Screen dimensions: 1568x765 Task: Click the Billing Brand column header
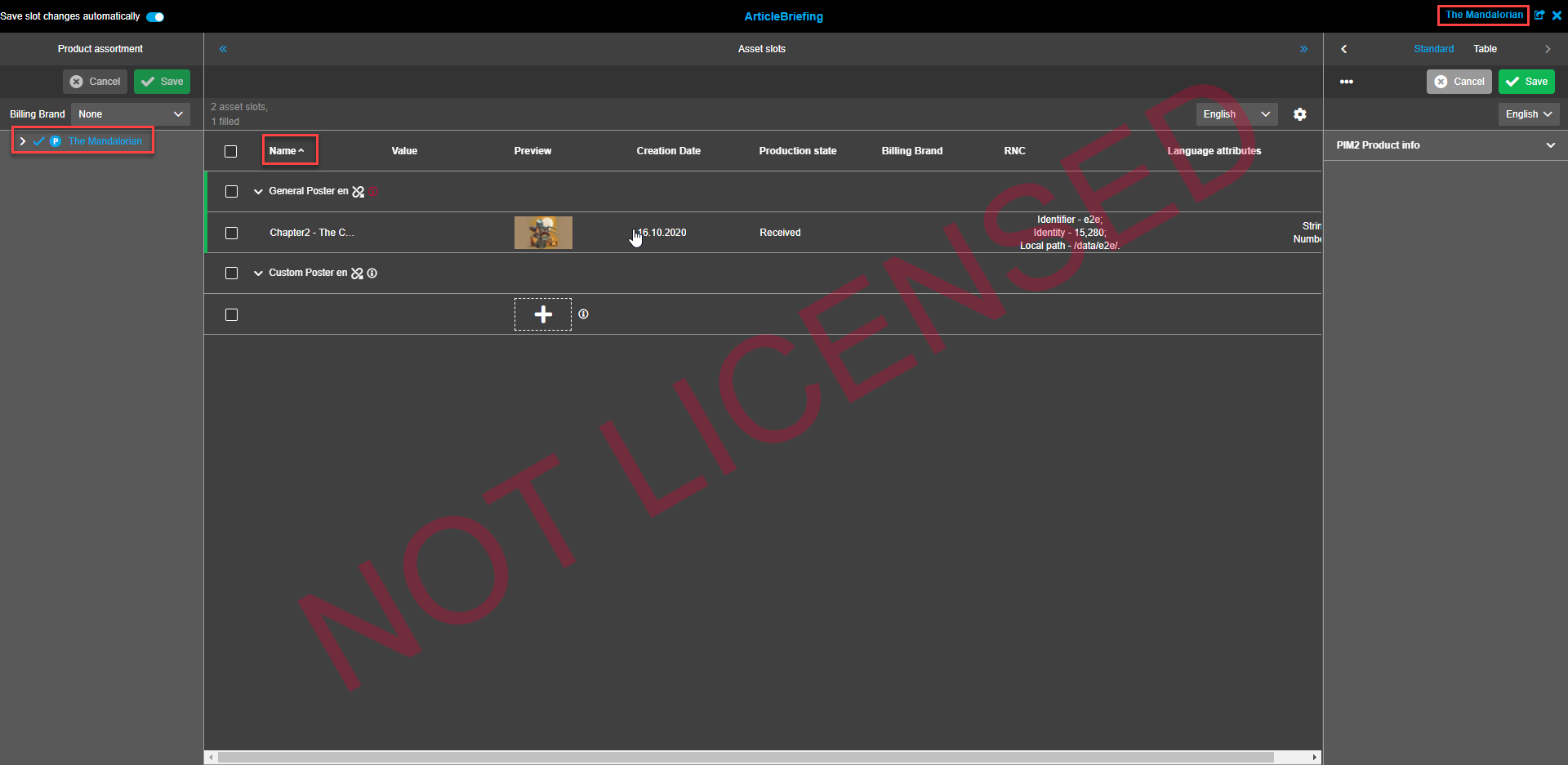tap(912, 151)
